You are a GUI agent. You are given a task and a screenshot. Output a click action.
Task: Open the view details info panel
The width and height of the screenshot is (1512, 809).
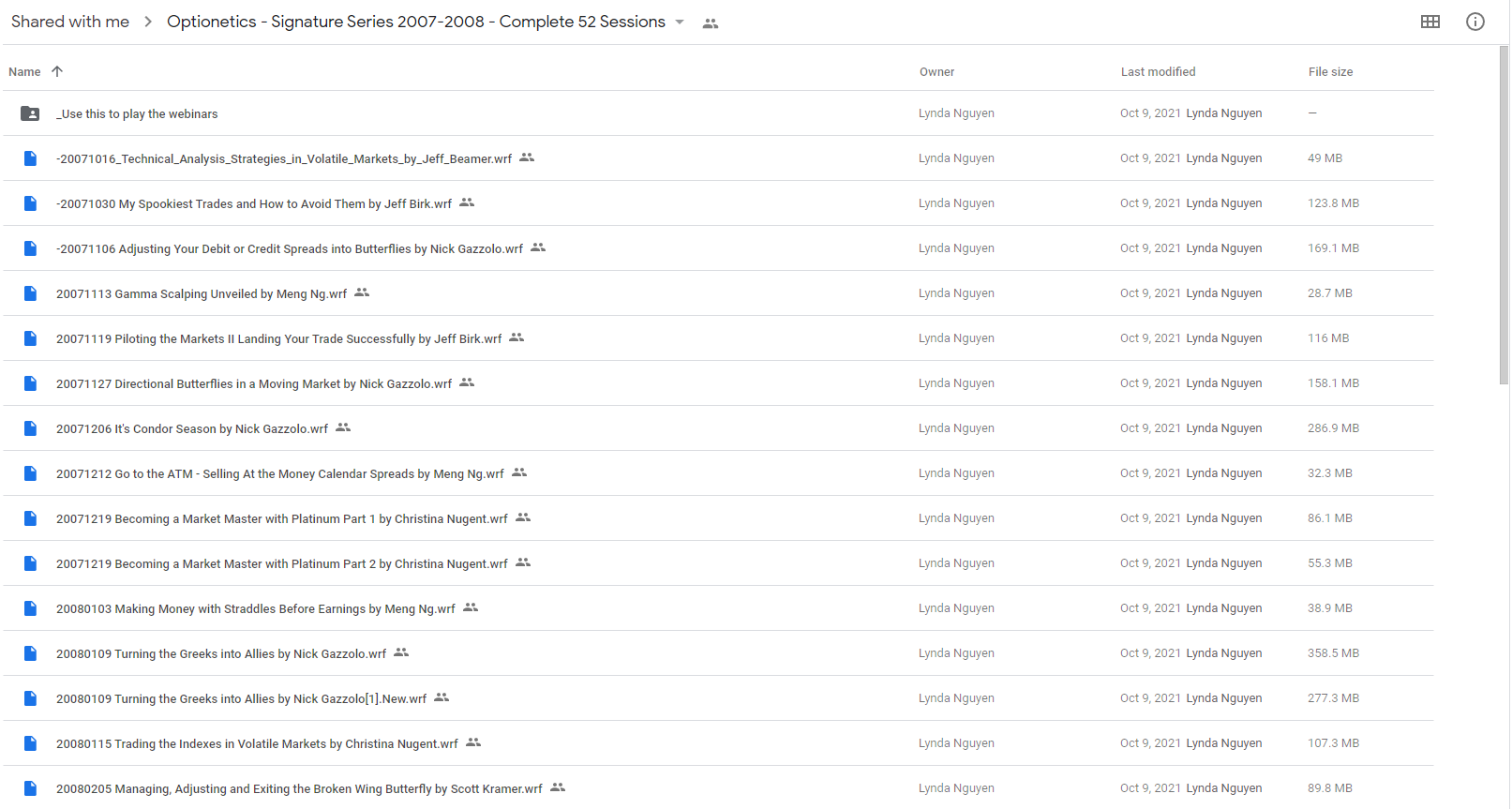[x=1475, y=22]
